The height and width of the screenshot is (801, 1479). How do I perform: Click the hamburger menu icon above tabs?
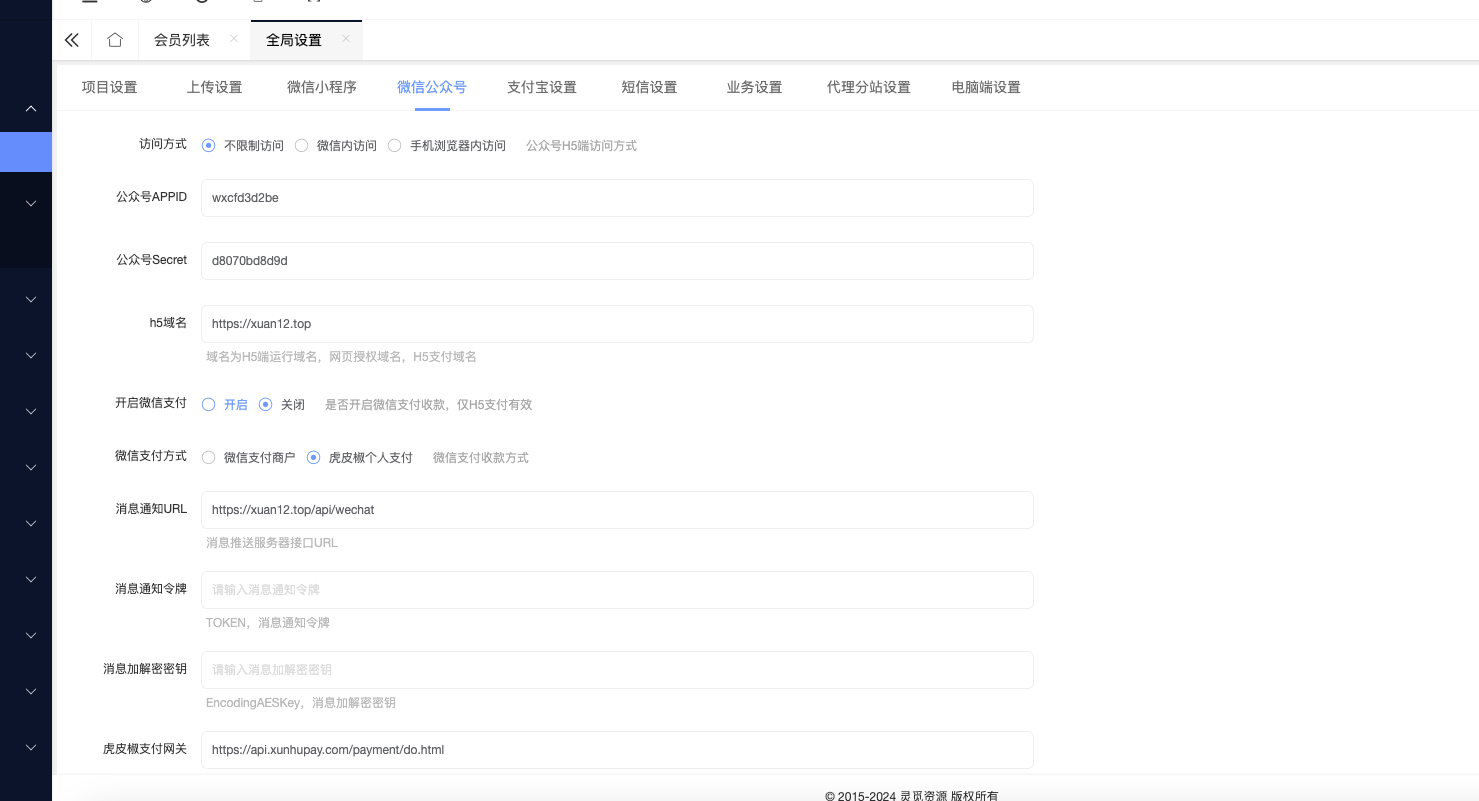[x=90, y=4]
